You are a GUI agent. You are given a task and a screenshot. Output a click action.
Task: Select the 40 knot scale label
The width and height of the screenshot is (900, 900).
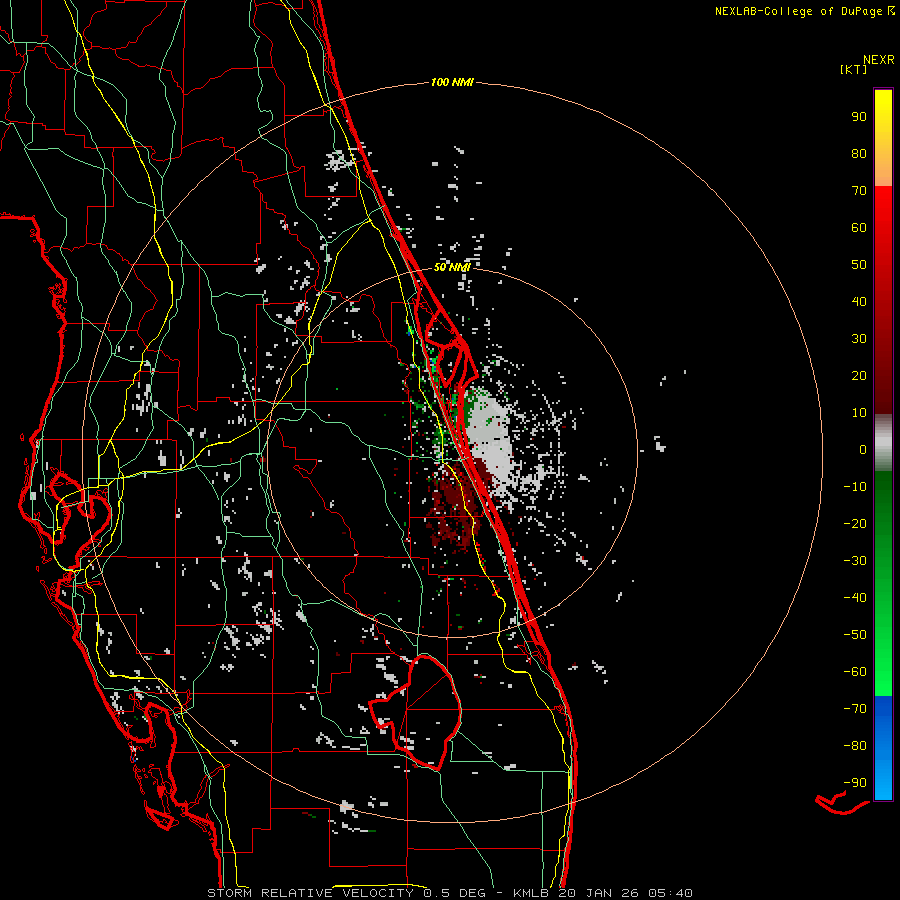click(x=859, y=302)
